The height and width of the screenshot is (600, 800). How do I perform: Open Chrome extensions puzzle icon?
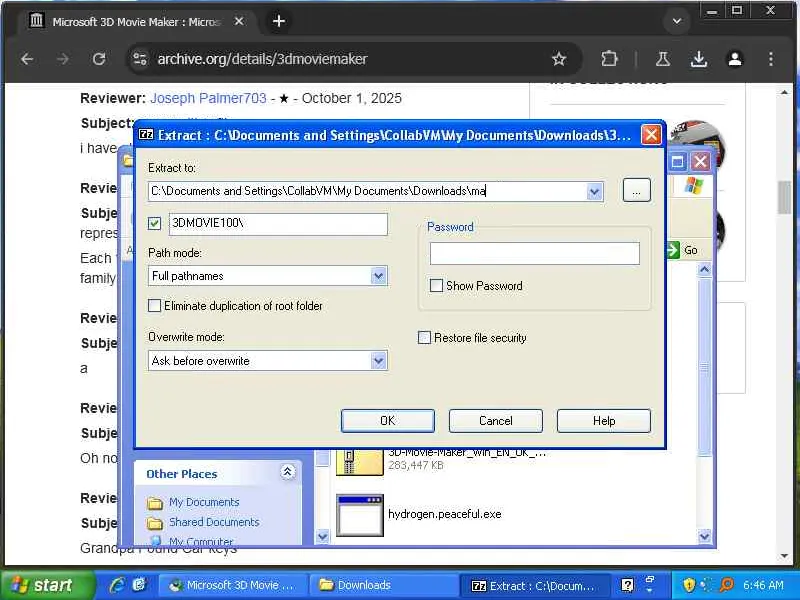(609, 59)
